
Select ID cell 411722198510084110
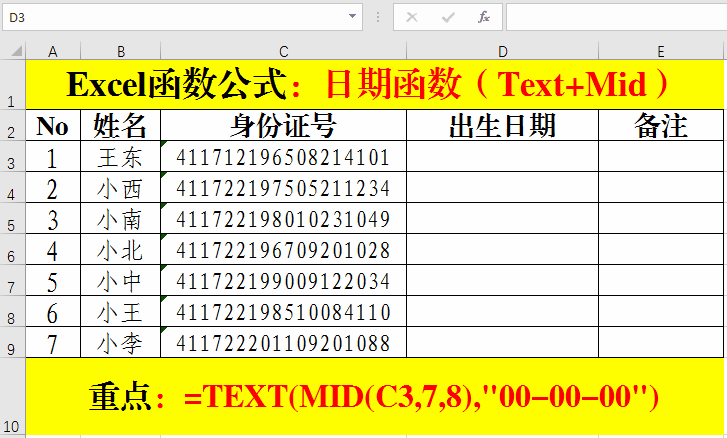(x=283, y=311)
